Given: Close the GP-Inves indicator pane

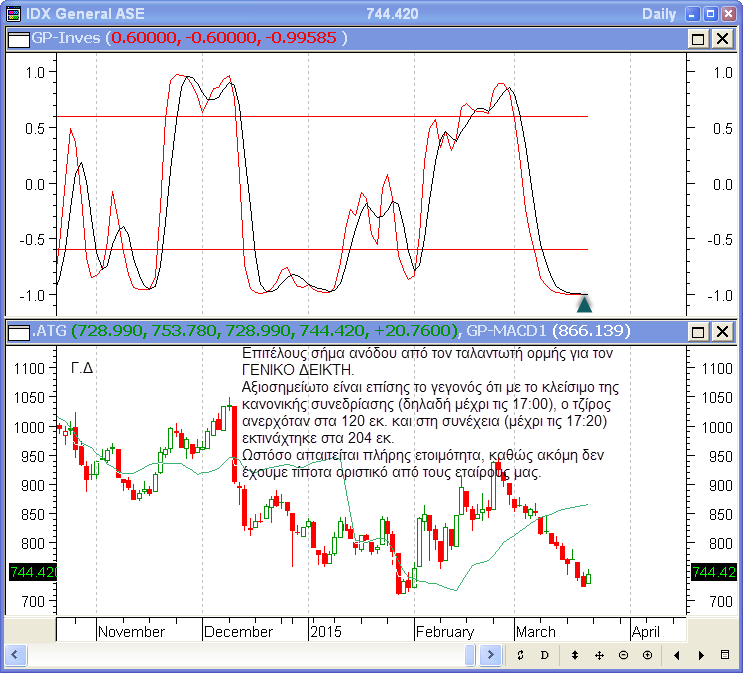Looking at the screenshot, I should point(722,39).
